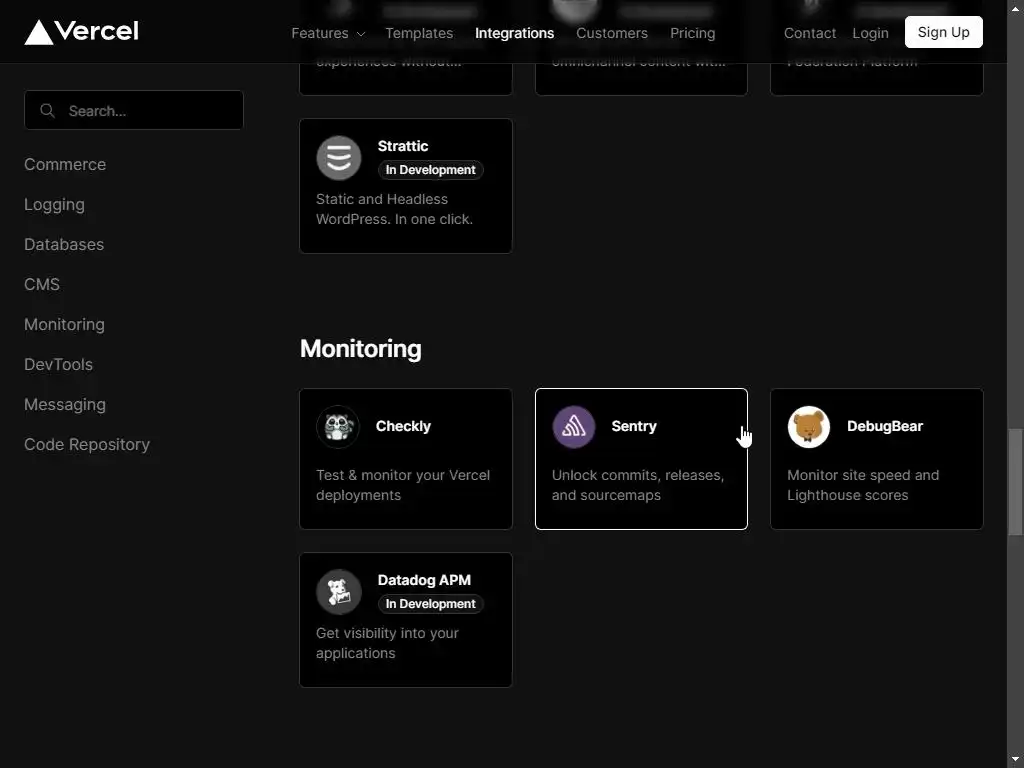This screenshot has height=768, width=1024.
Task: Open the Datadog APM card title
Action: pyautogui.click(x=424, y=580)
